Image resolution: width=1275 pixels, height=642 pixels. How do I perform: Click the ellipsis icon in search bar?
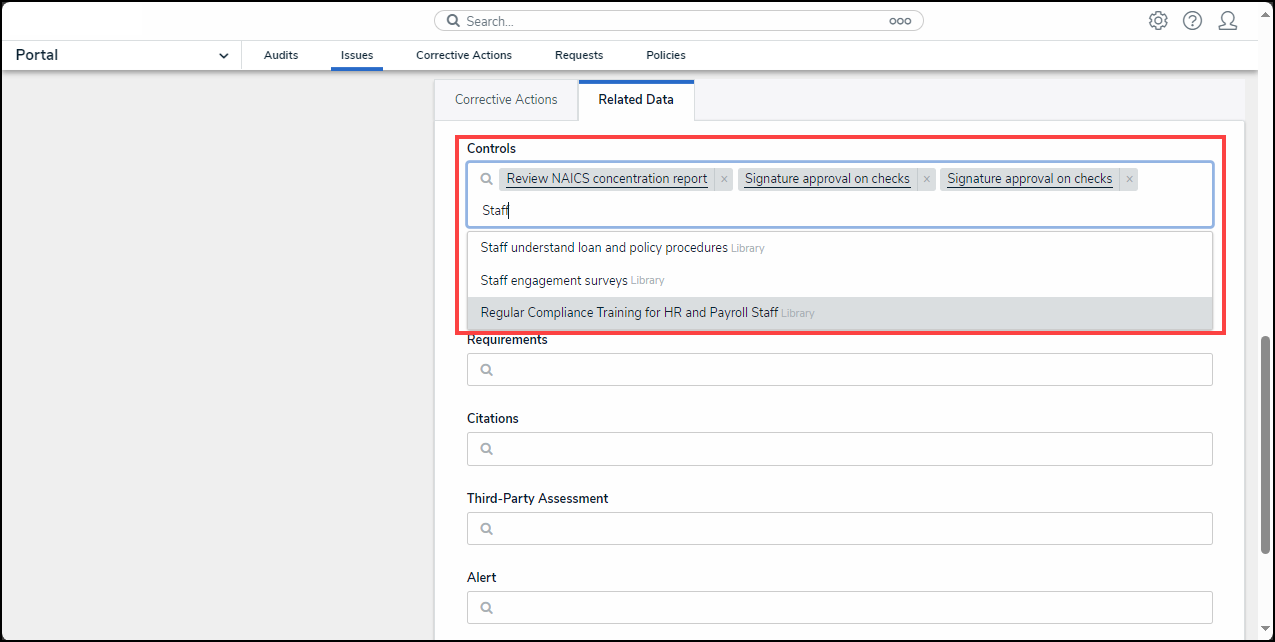click(900, 21)
